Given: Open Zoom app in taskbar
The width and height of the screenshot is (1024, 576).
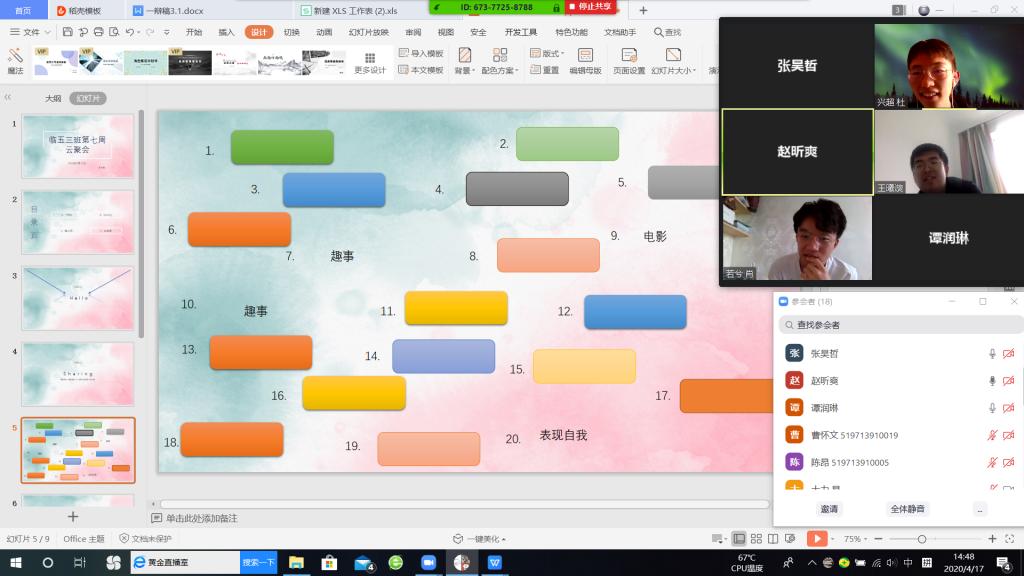Looking at the screenshot, I should point(428,562).
